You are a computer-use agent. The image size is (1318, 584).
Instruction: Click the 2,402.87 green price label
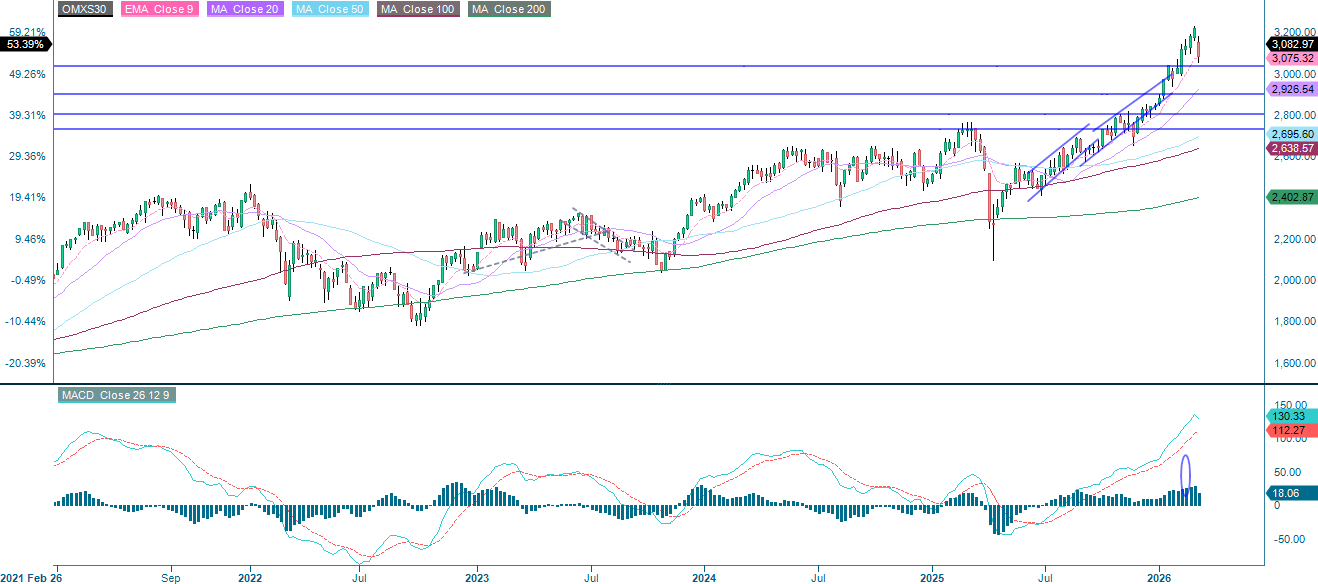coord(1290,196)
